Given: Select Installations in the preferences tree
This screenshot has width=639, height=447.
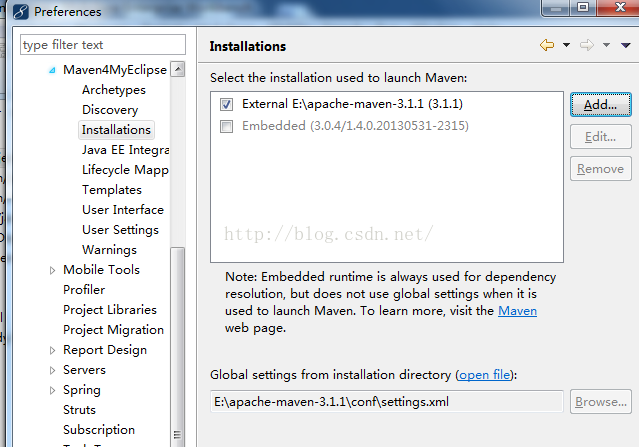Looking at the screenshot, I should [116, 130].
